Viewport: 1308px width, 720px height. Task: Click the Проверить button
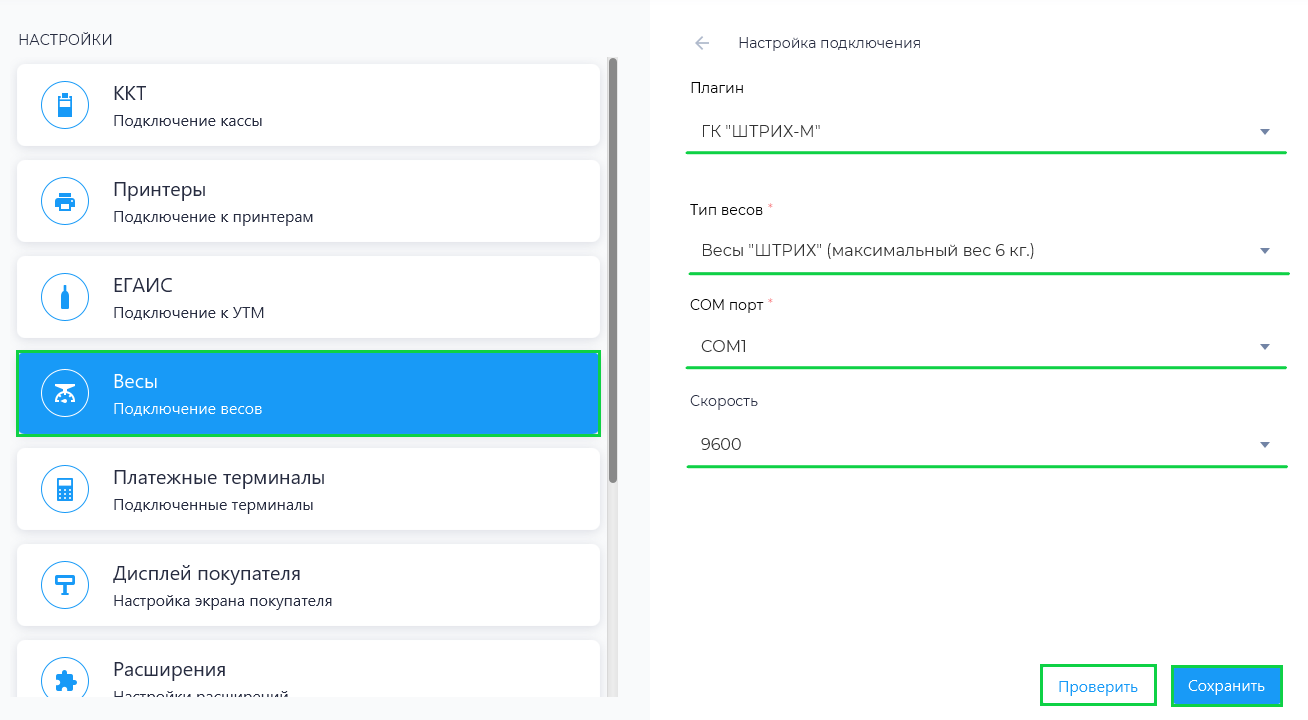(x=1098, y=686)
